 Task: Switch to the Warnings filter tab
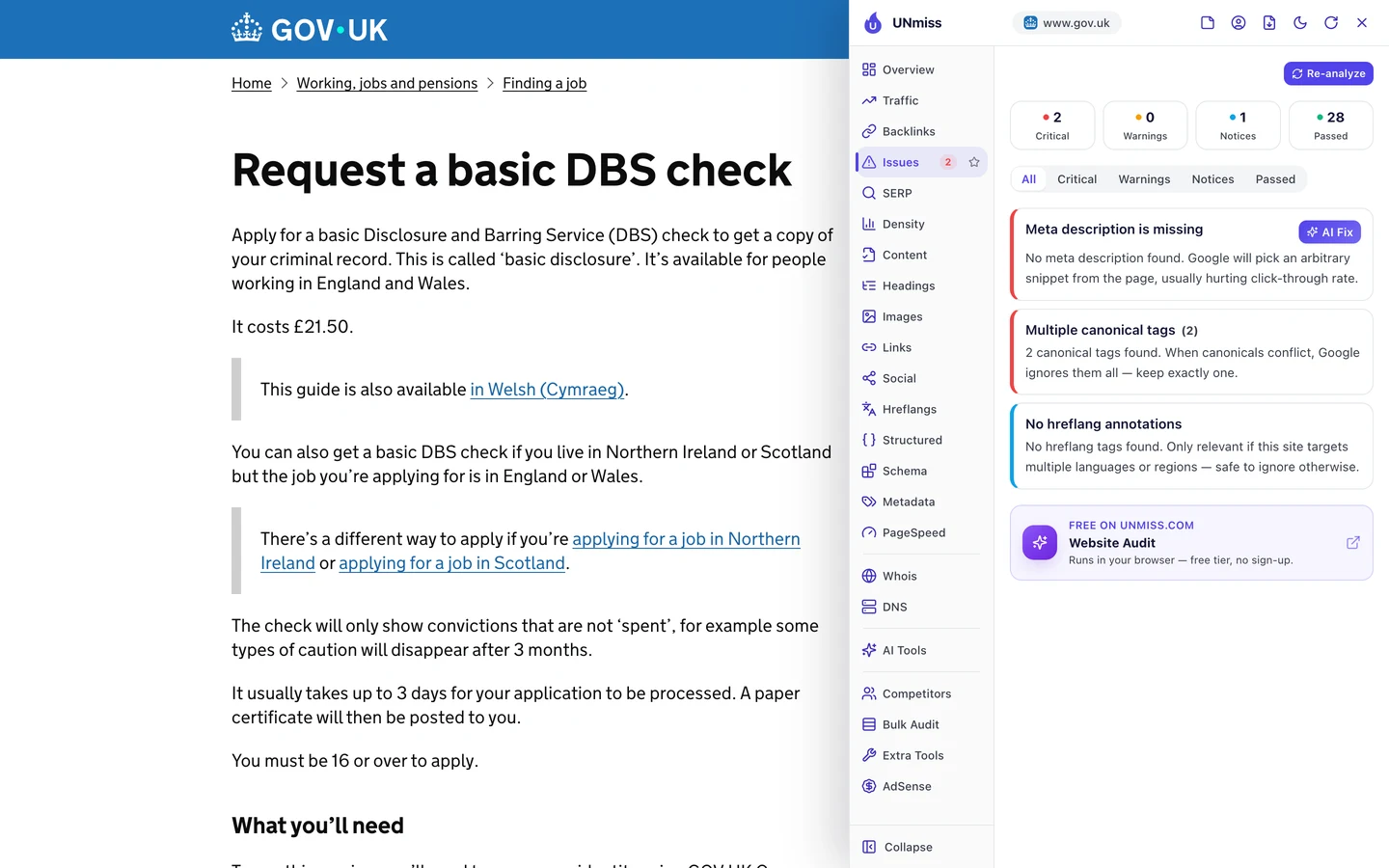(1144, 179)
